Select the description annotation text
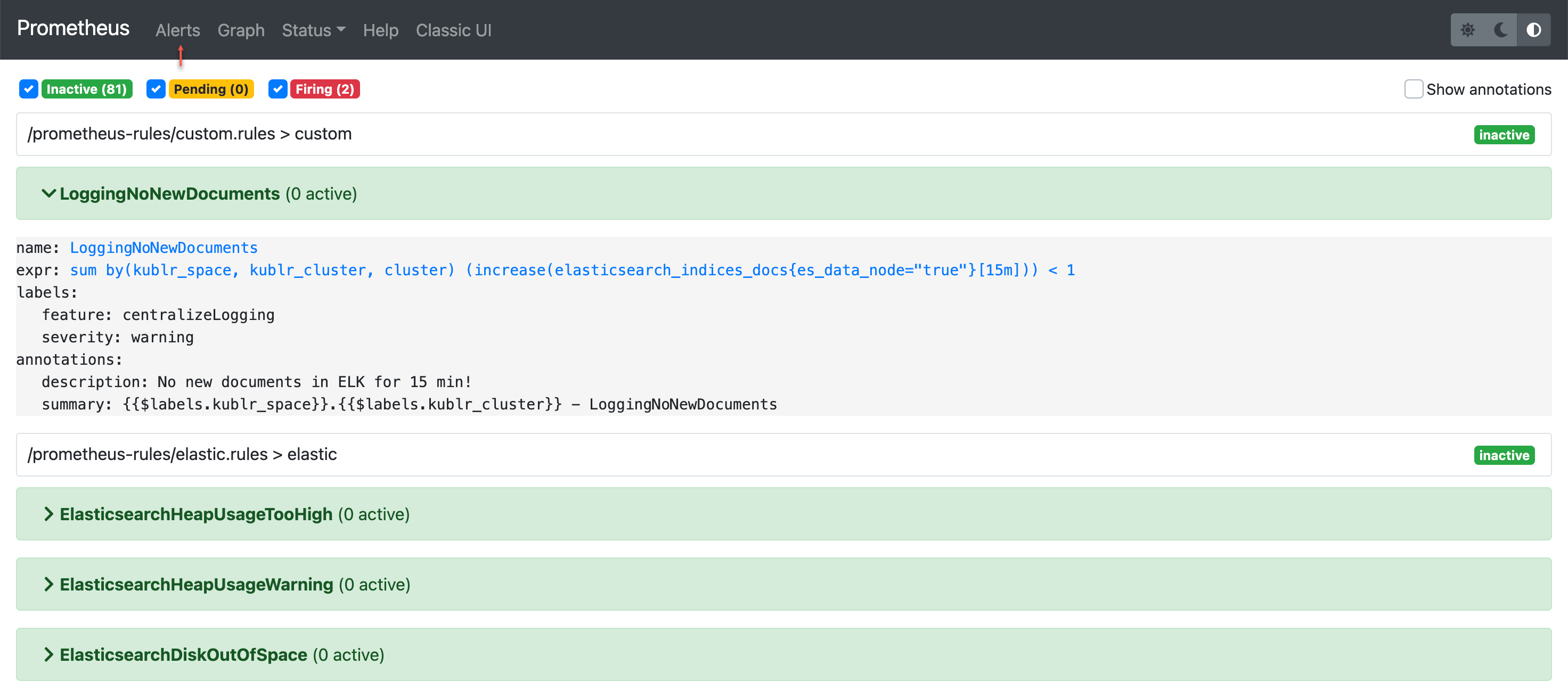The width and height of the screenshot is (1568, 689). (x=256, y=382)
